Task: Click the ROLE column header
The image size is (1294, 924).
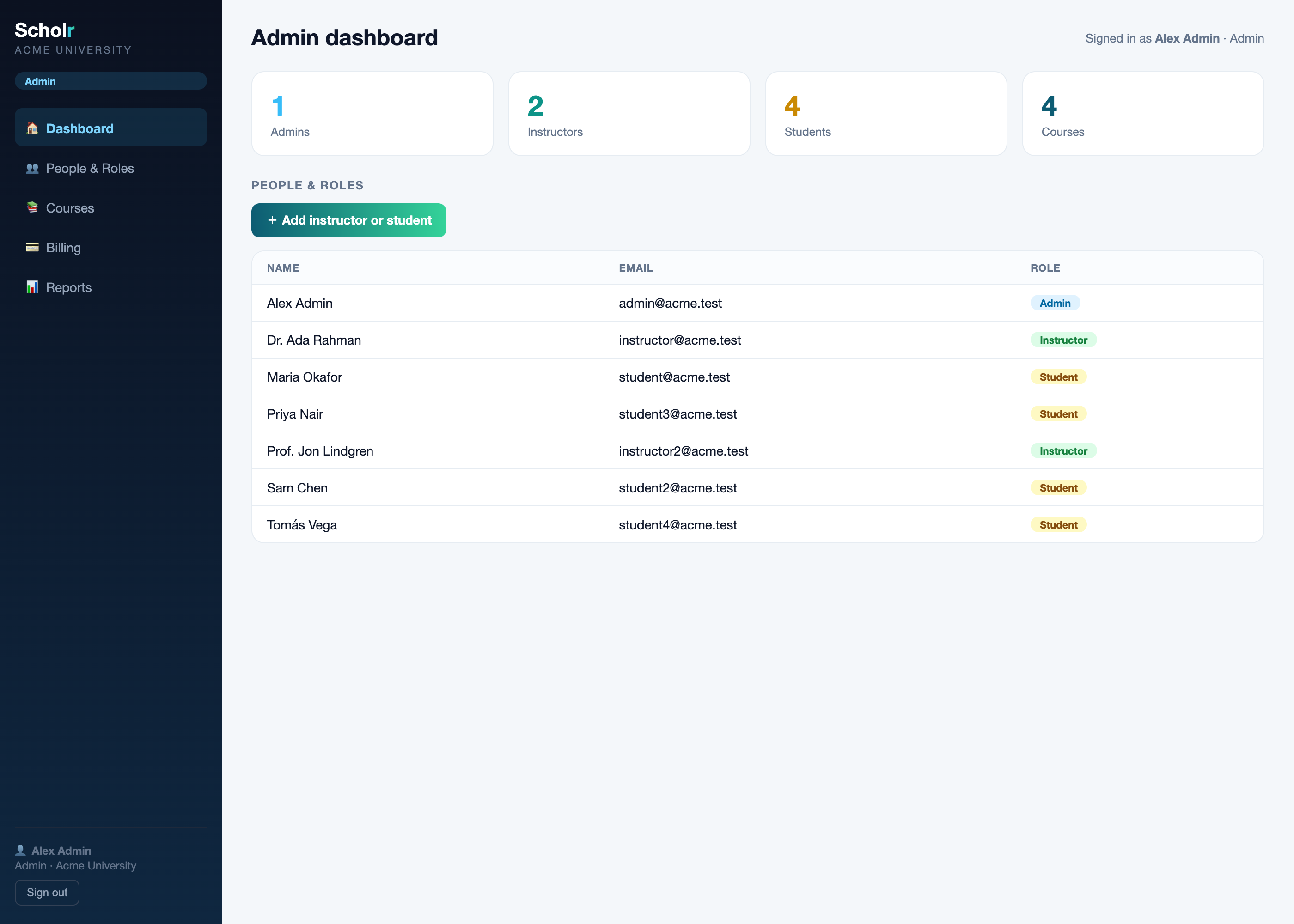Action: [x=1045, y=268]
